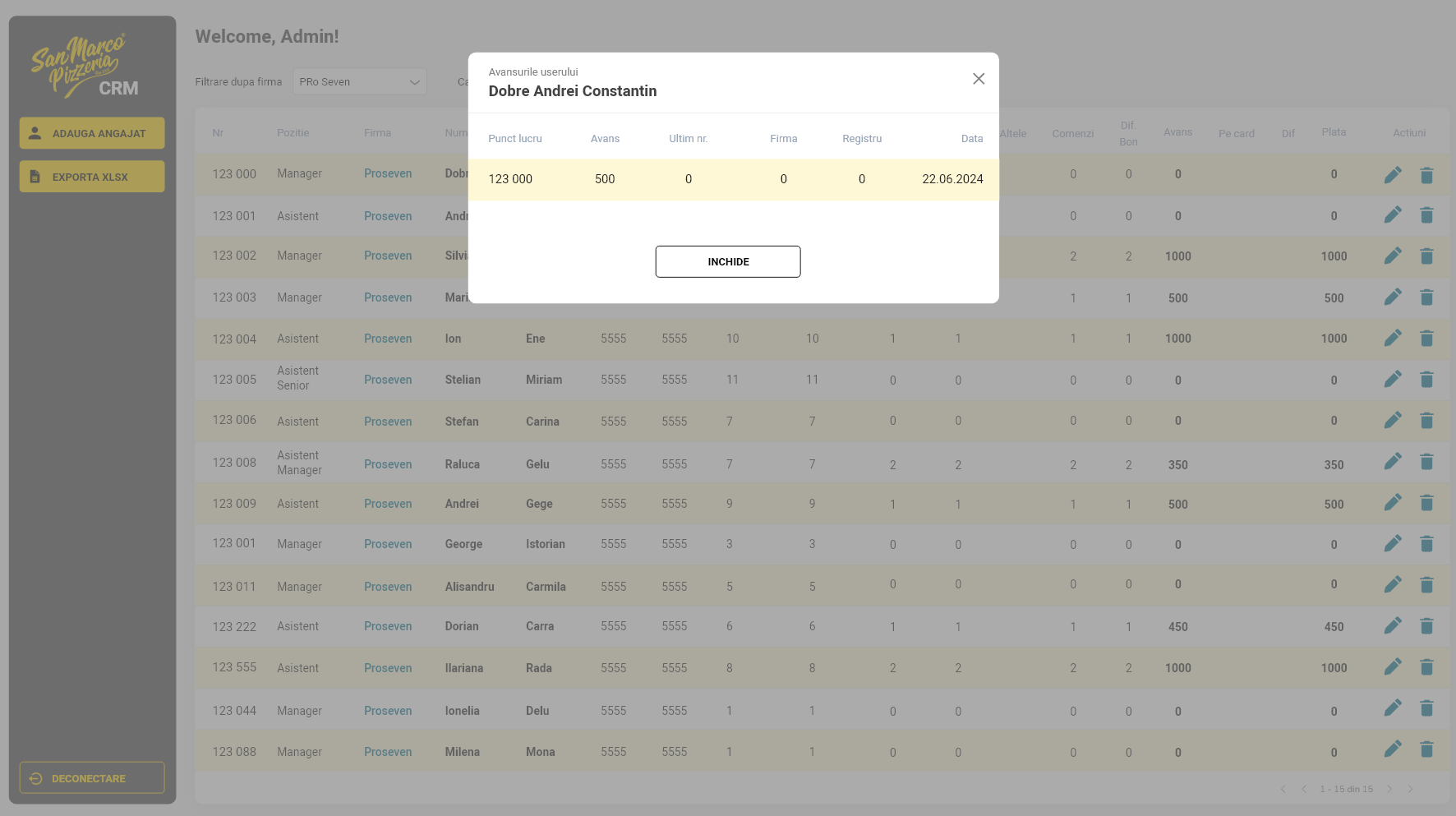The height and width of the screenshot is (816, 1456).
Task: Delete Stefan Carina row
Action: pos(1426,420)
